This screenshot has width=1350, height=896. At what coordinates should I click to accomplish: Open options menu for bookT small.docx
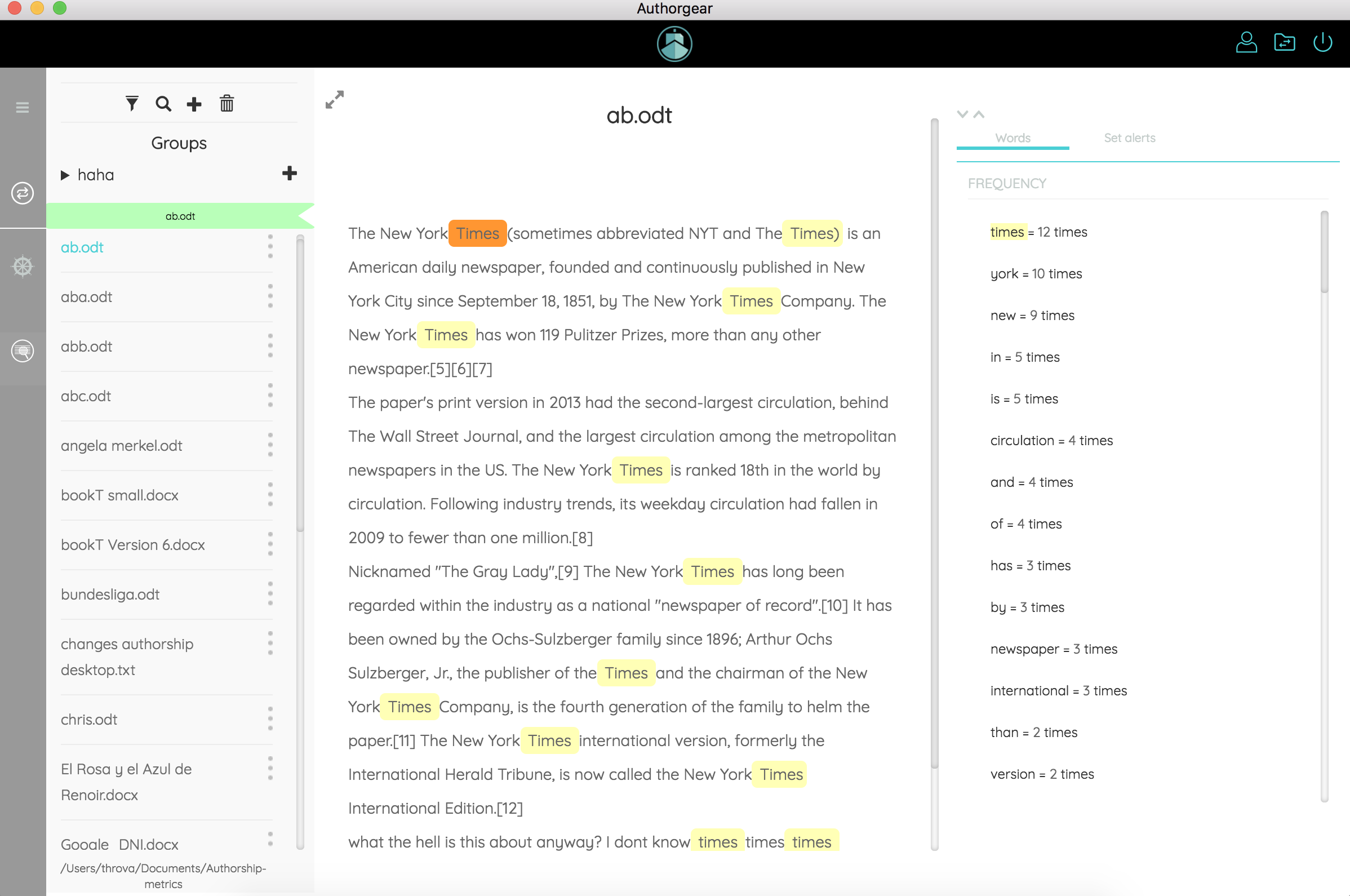pyautogui.click(x=270, y=495)
